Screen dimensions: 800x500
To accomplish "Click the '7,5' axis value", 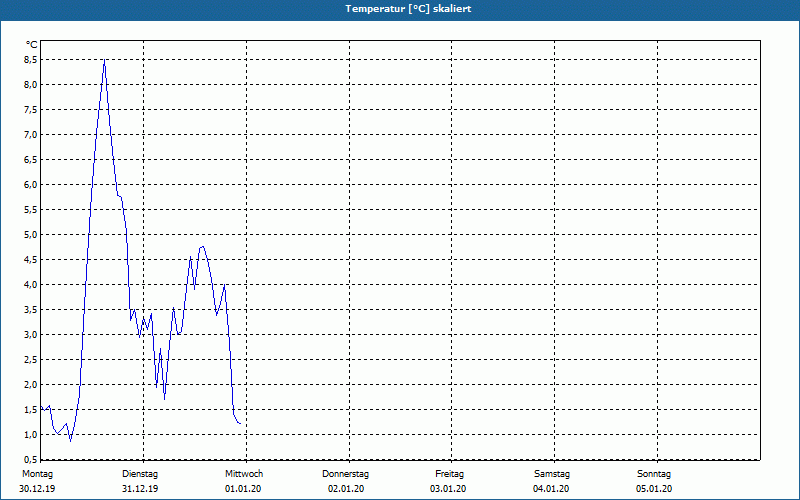I will pyautogui.click(x=31, y=110).
